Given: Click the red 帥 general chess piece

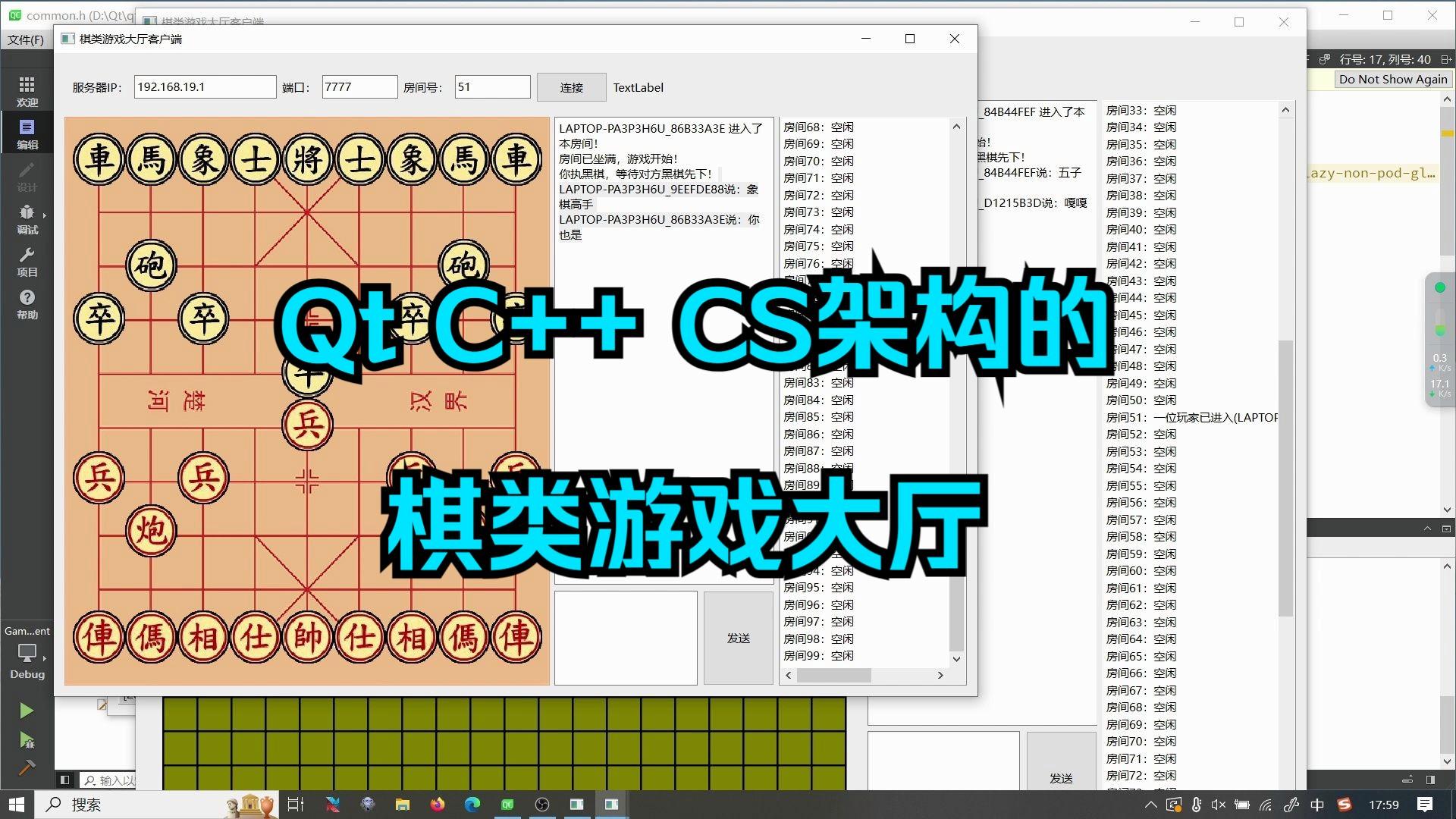Looking at the screenshot, I should [x=307, y=637].
